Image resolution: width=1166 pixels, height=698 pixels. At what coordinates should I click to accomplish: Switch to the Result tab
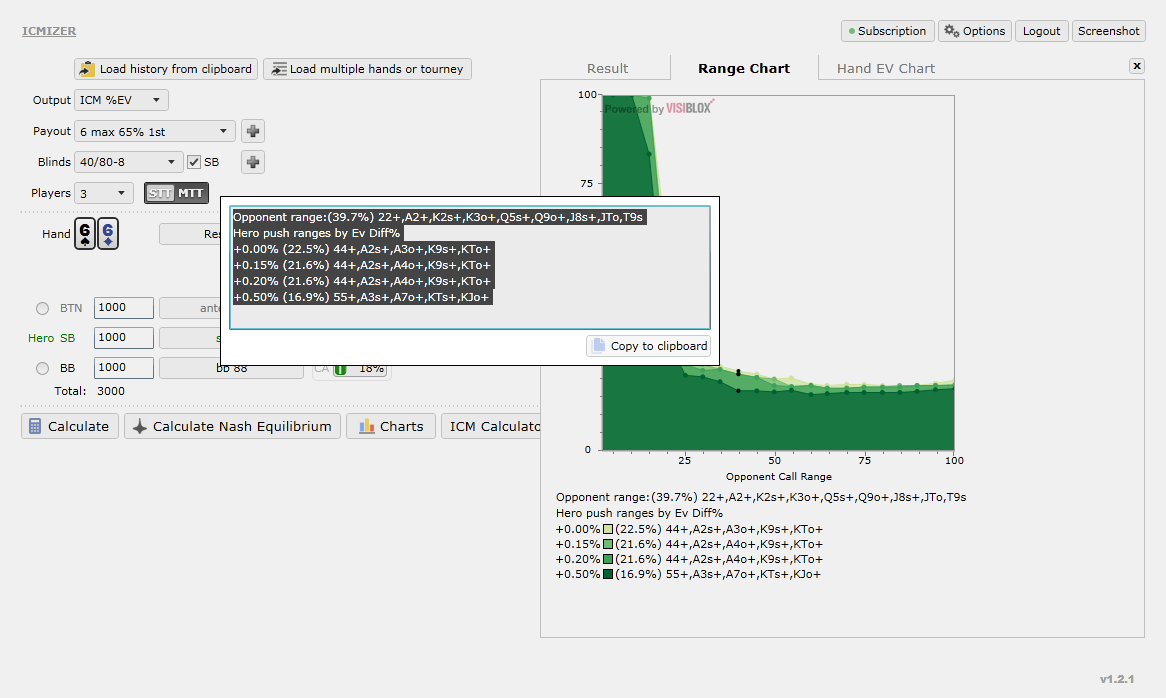(608, 68)
